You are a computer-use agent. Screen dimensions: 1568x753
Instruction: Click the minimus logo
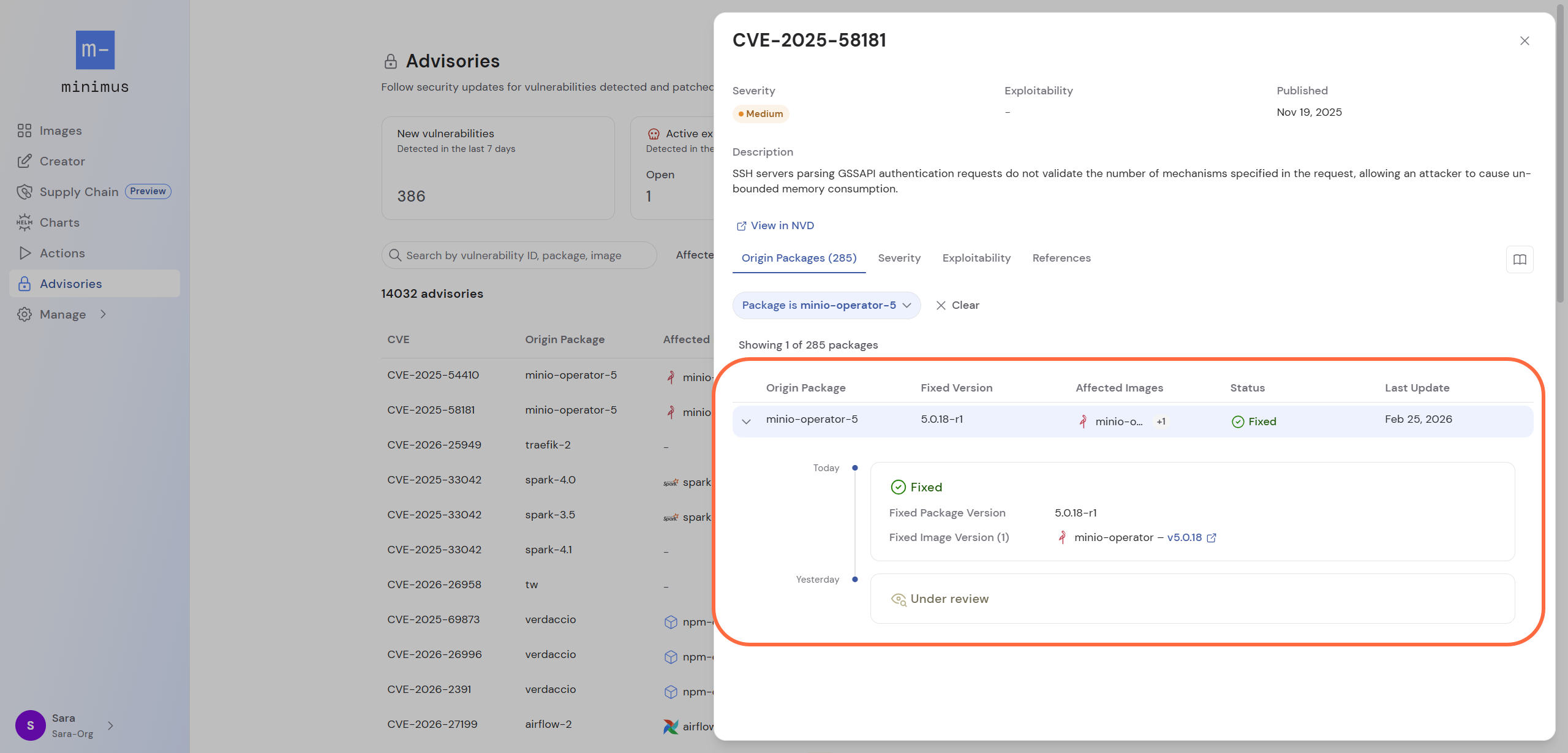click(94, 50)
